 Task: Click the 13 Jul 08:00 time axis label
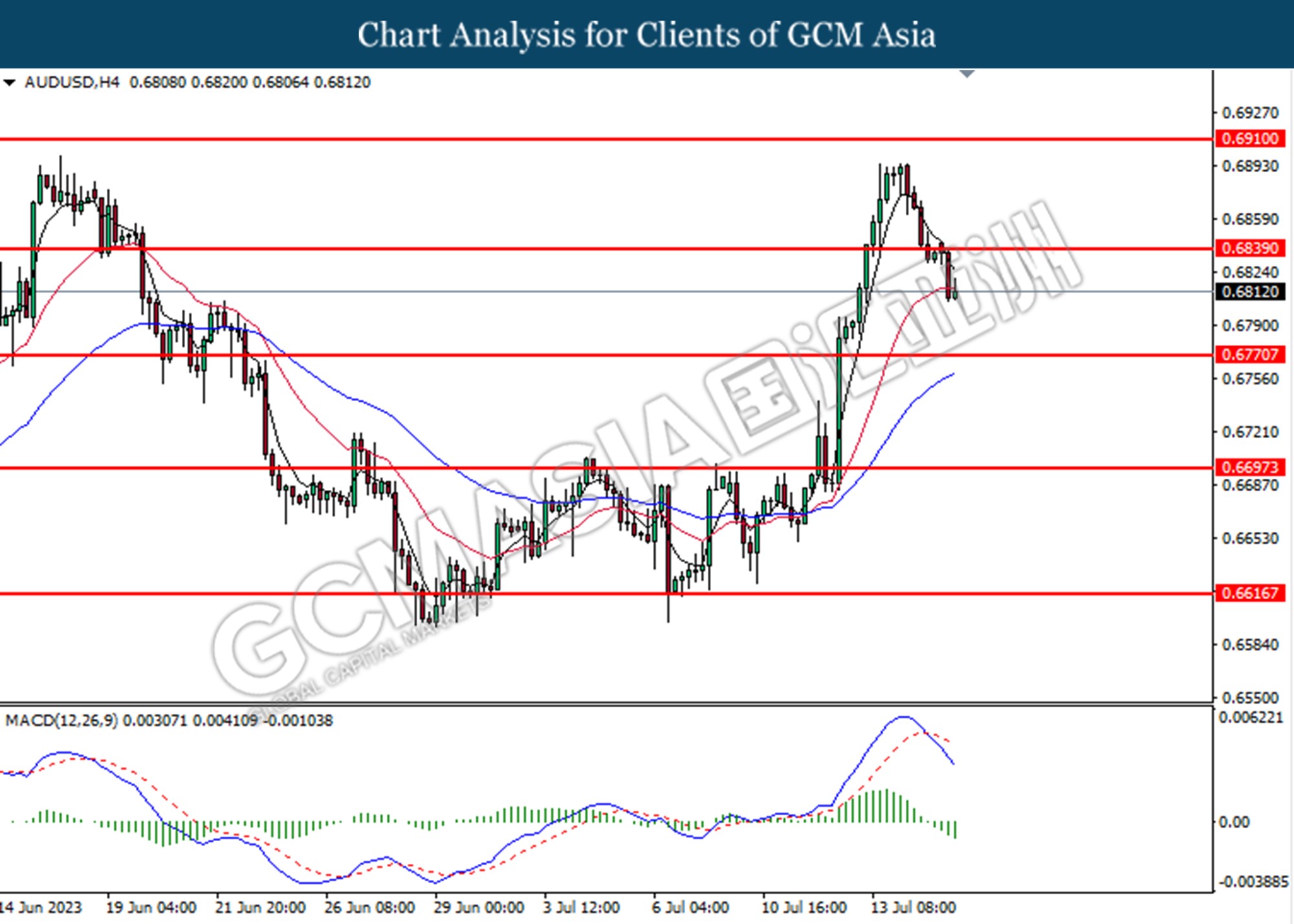[914, 907]
